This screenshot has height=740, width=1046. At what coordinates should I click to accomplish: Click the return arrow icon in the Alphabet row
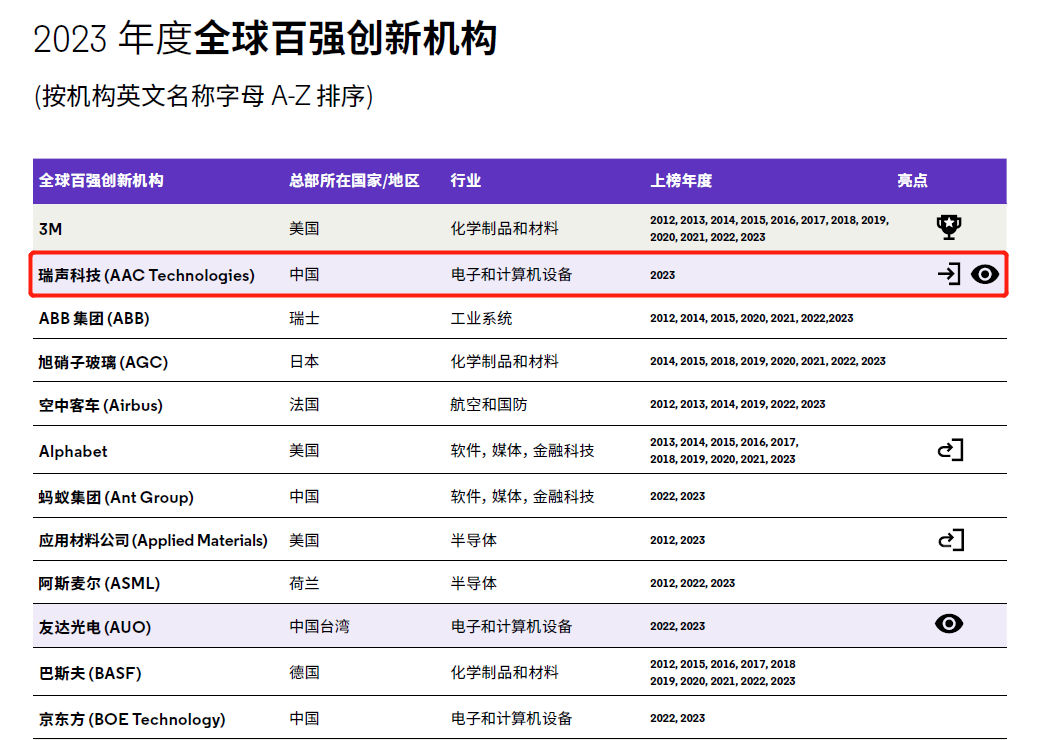[951, 450]
